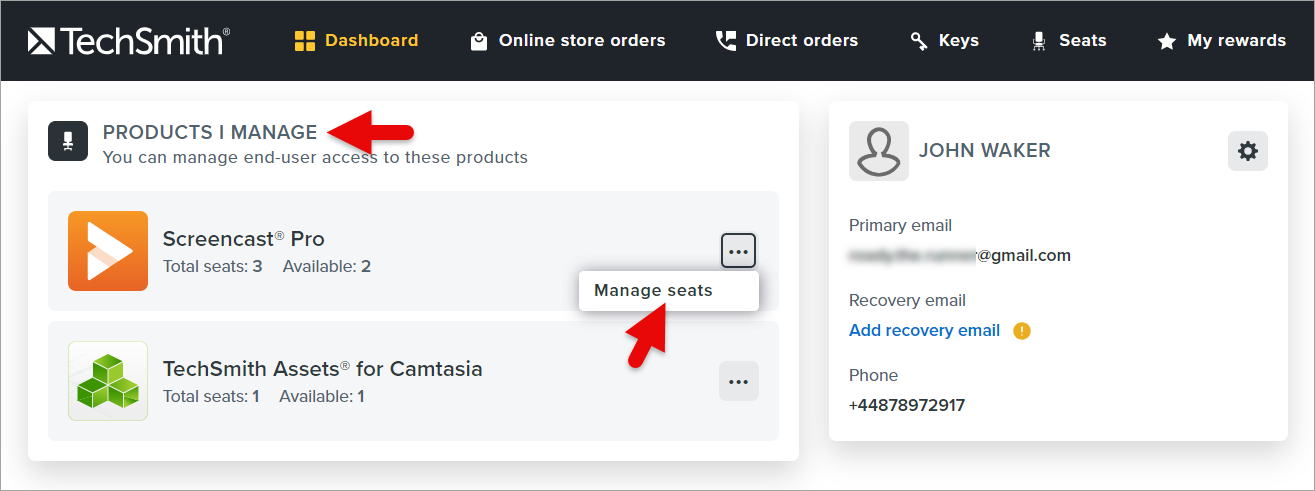Click the Online store orders bag icon
This screenshot has height=491, width=1315.
pyautogui.click(x=479, y=41)
